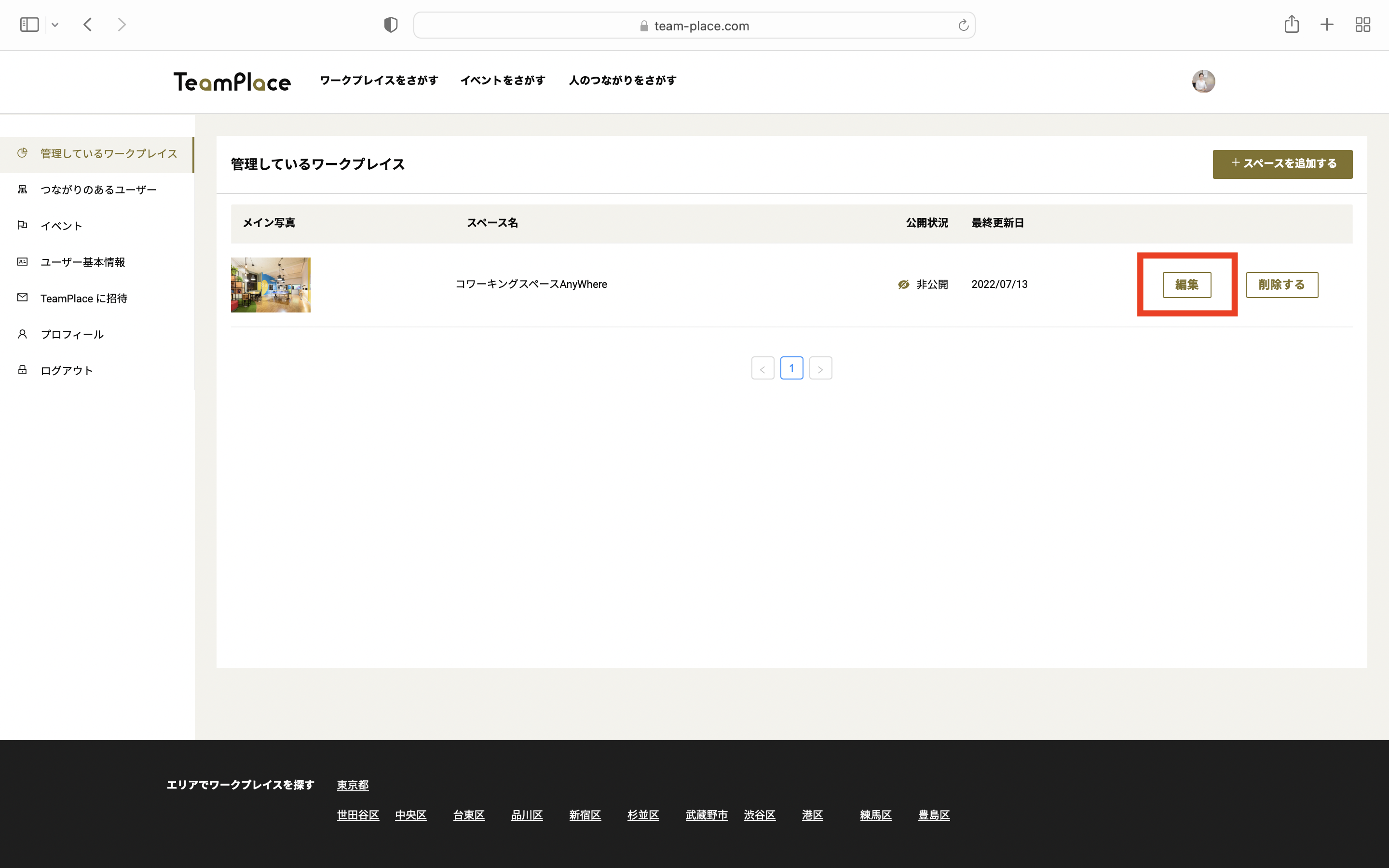The width and height of the screenshot is (1389, 868).
Task: Click the TeamPlaceに招待 envelope icon
Action: [x=22, y=298]
